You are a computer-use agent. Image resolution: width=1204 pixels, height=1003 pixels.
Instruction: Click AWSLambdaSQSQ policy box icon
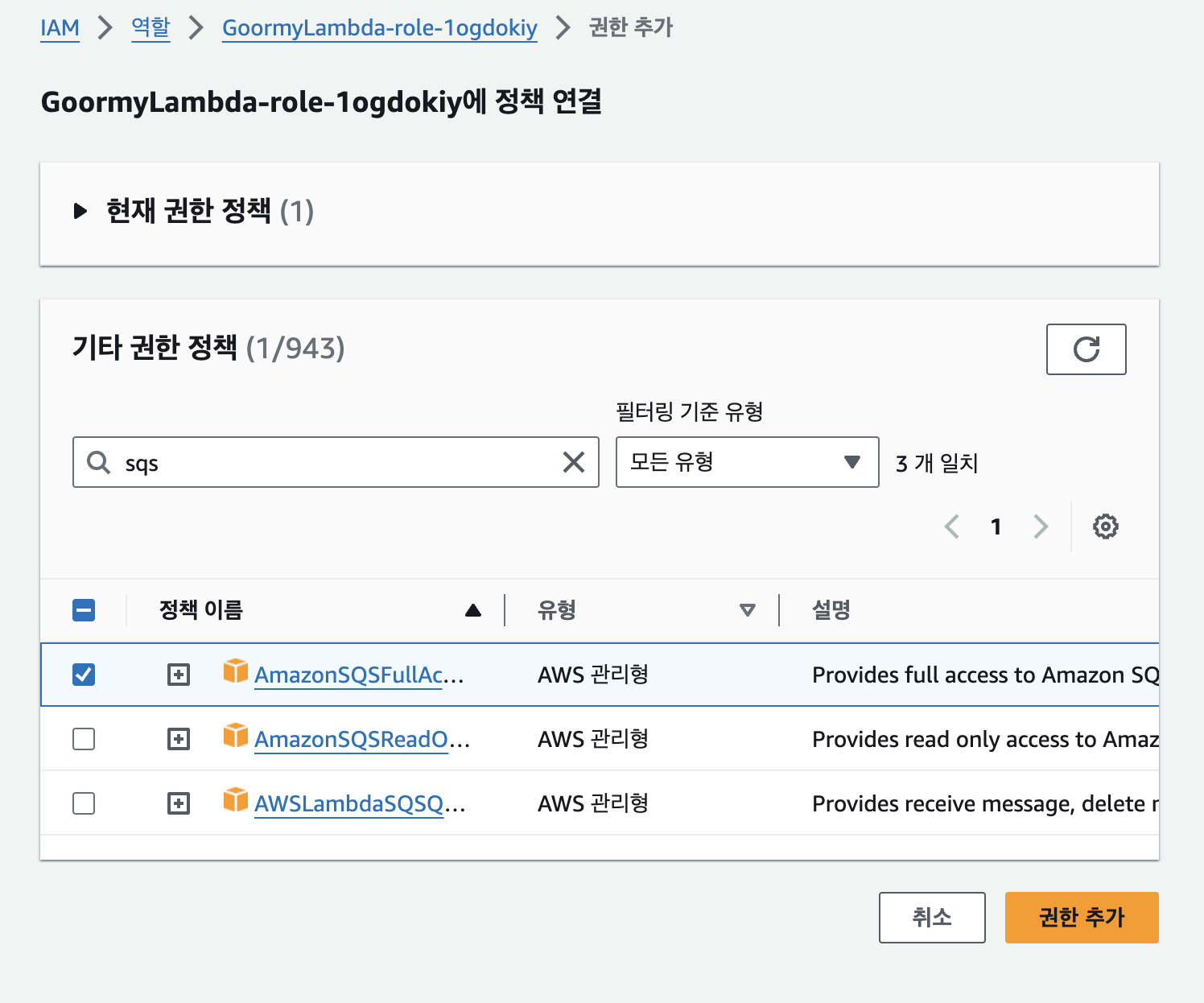(x=236, y=799)
